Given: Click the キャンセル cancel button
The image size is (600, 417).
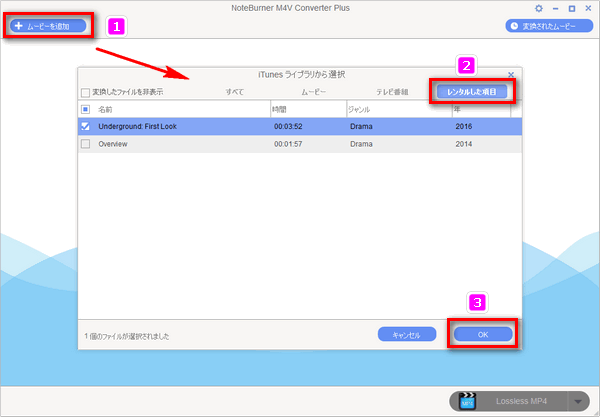Looking at the screenshot, I should point(407,334).
